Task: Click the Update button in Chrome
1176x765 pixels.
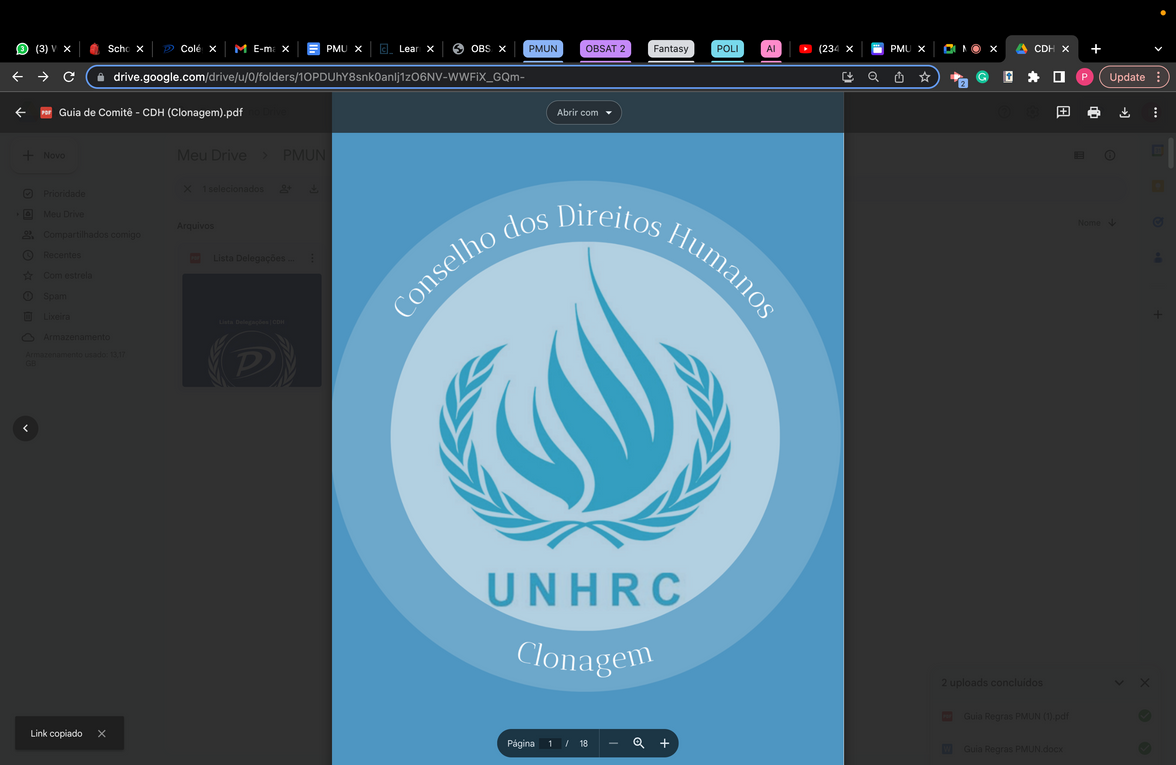Action: tap(1126, 76)
